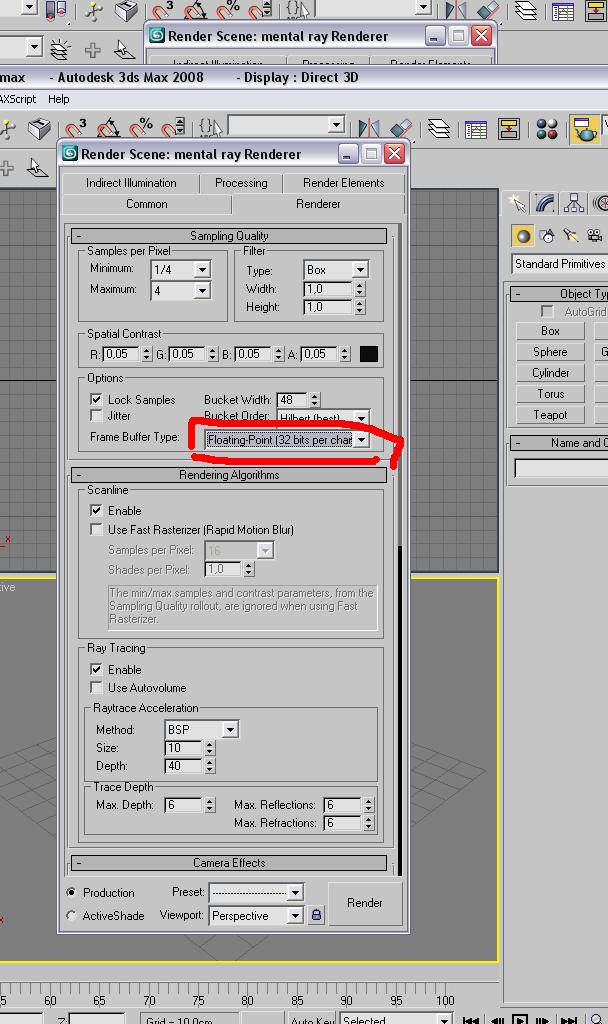Open Material Editor colored spheres icon
Viewport: 608px width, 1024px height.
click(x=547, y=129)
